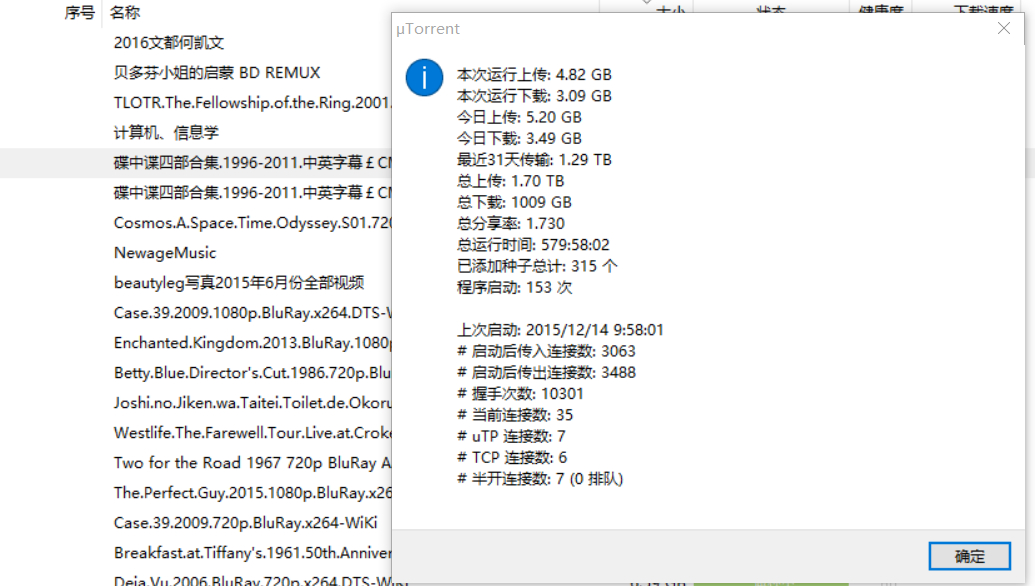Select the Cosmos.A.Space.Time.Odyssey torrent
This screenshot has width=1035, height=586.
tap(253, 223)
